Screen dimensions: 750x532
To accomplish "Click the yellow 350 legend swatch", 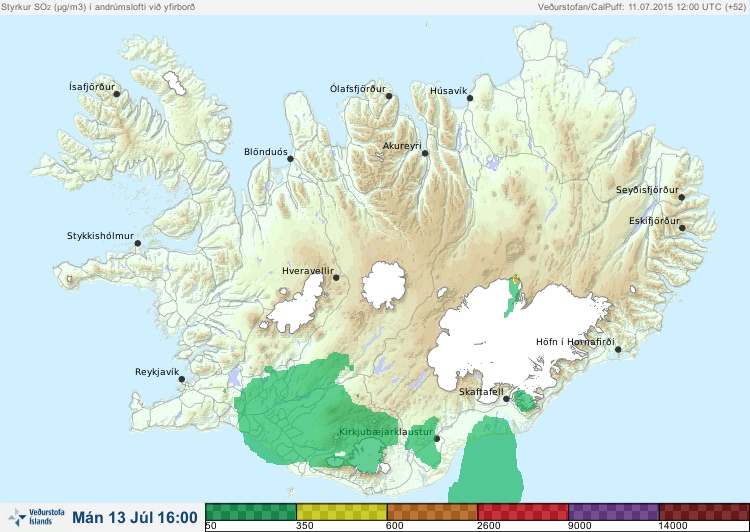I will [342, 512].
